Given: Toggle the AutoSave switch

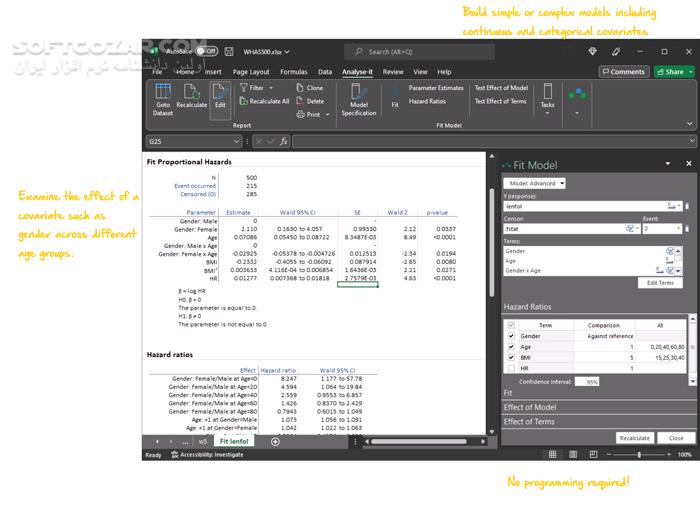Looking at the screenshot, I should pyautogui.click(x=207, y=51).
